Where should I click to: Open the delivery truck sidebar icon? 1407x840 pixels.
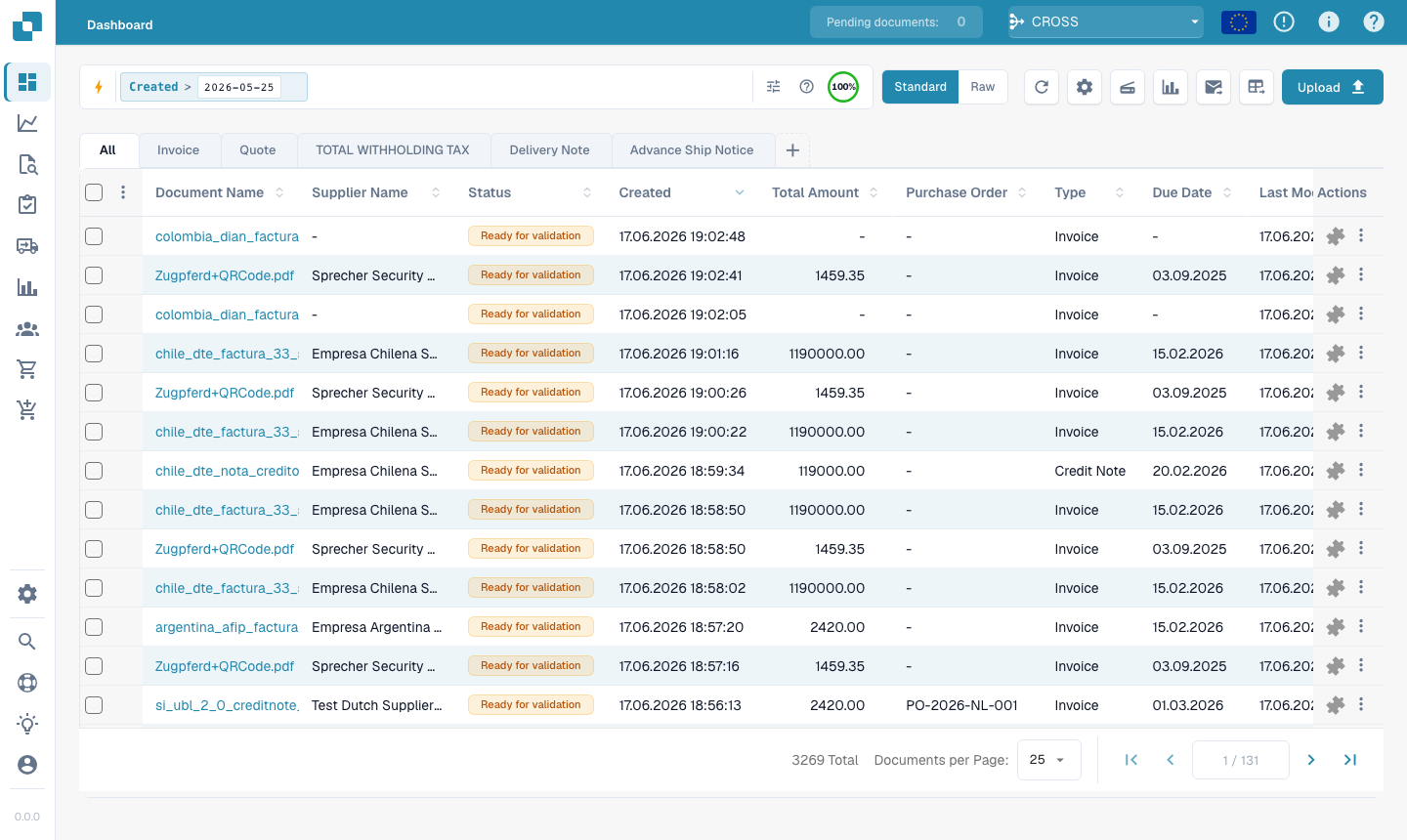[27, 246]
